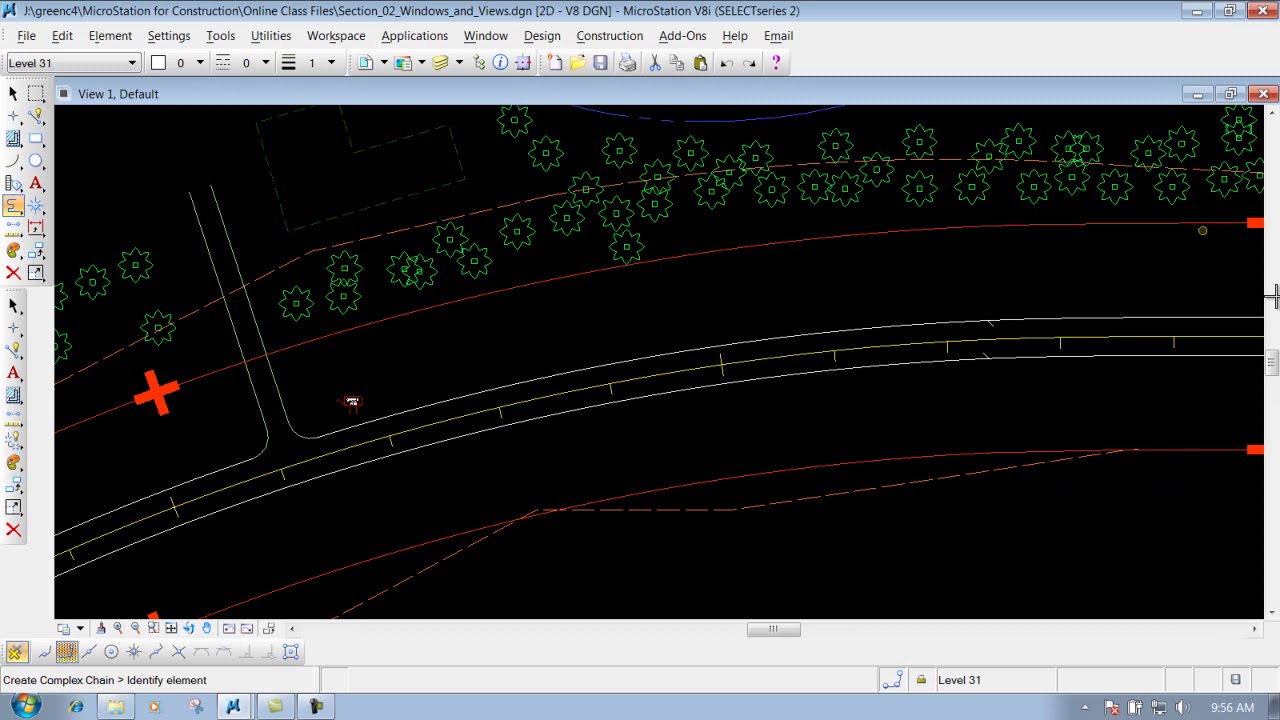This screenshot has height=720, width=1280.
Task: Select the Place Fence tool
Action: 36,93
